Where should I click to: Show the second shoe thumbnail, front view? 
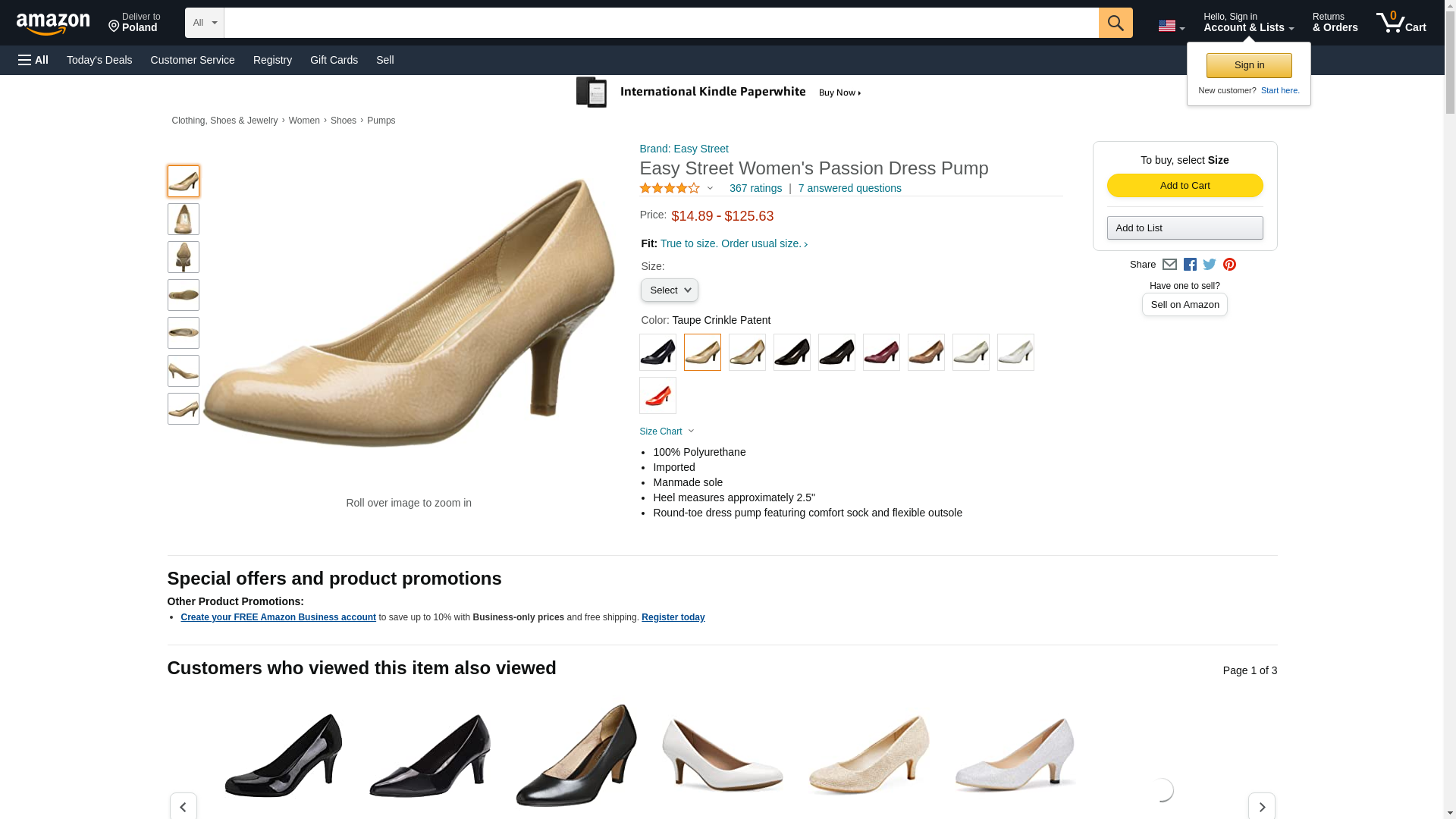click(x=184, y=219)
